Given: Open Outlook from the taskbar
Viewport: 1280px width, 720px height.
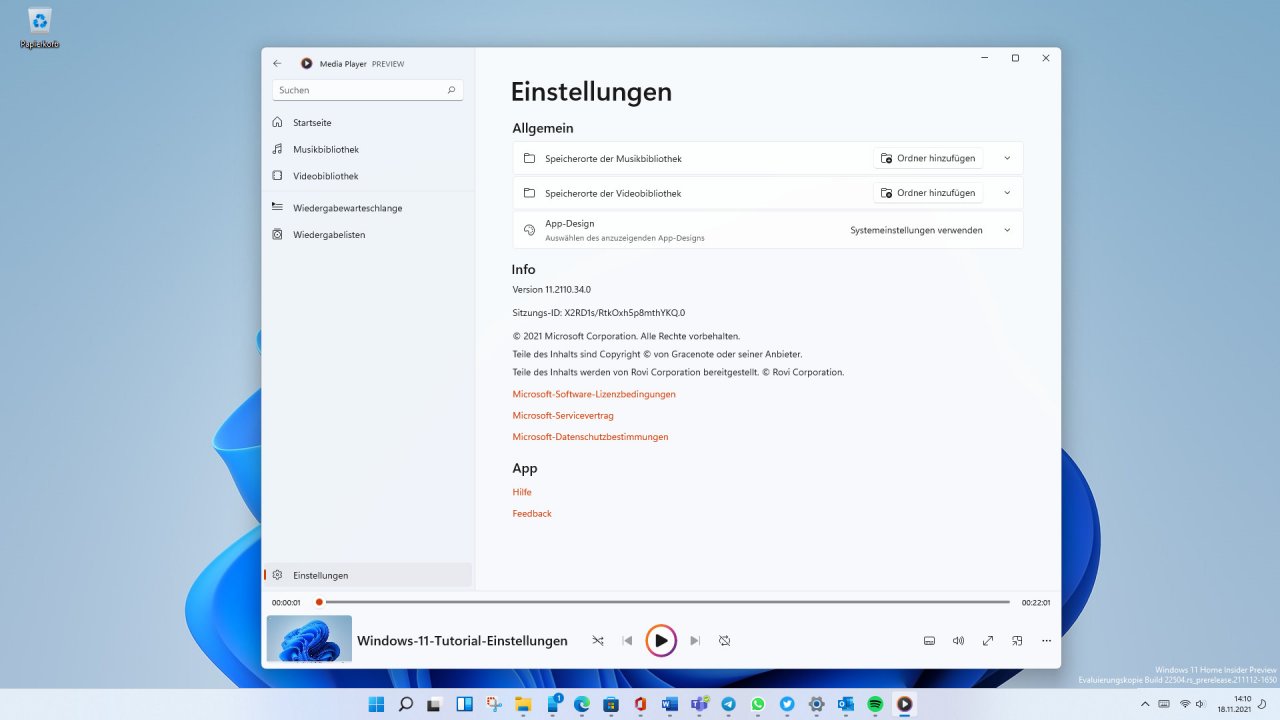Looking at the screenshot, I should (845, 704).
